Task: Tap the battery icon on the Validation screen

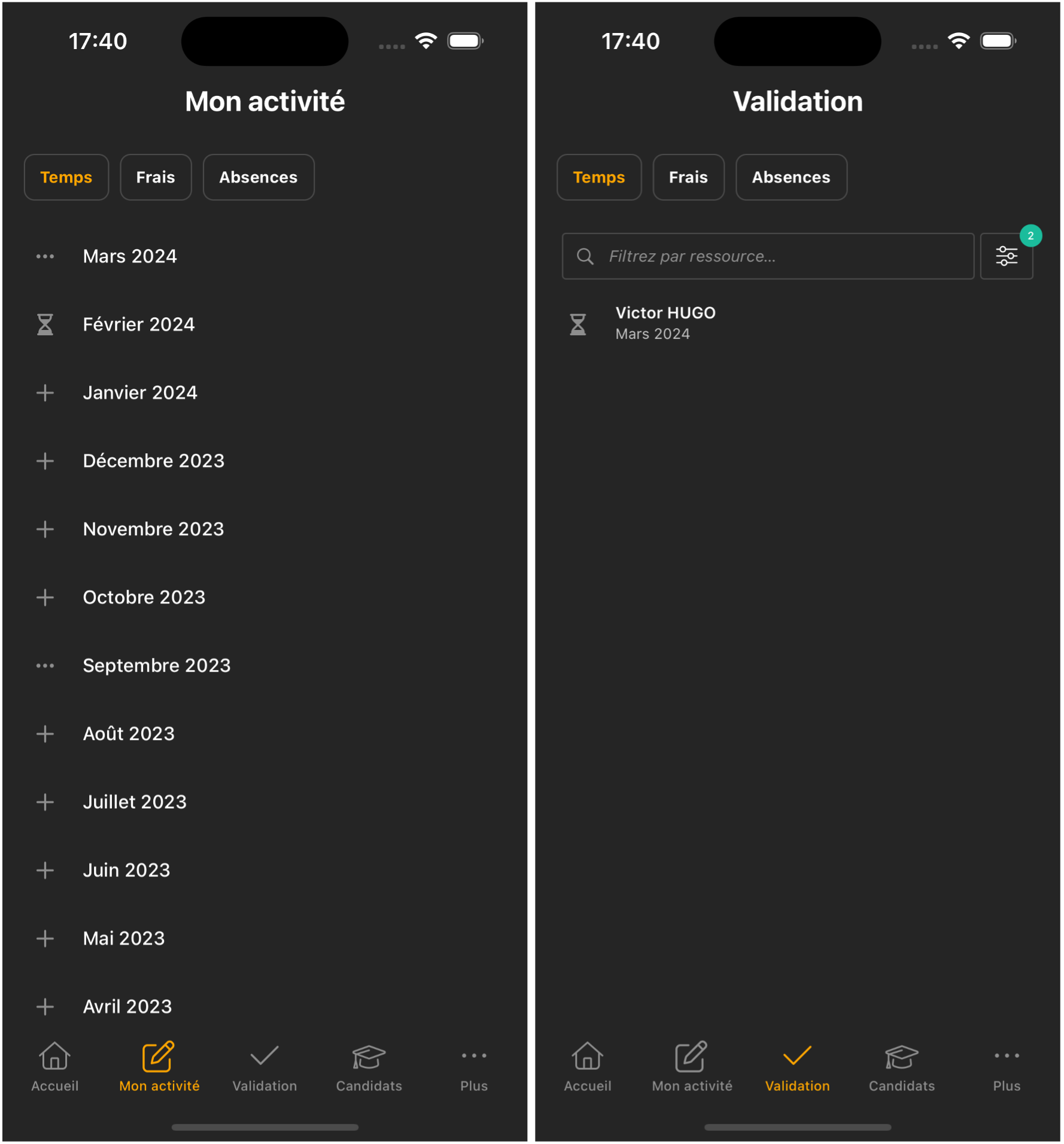Action: (x=999, y=41)
